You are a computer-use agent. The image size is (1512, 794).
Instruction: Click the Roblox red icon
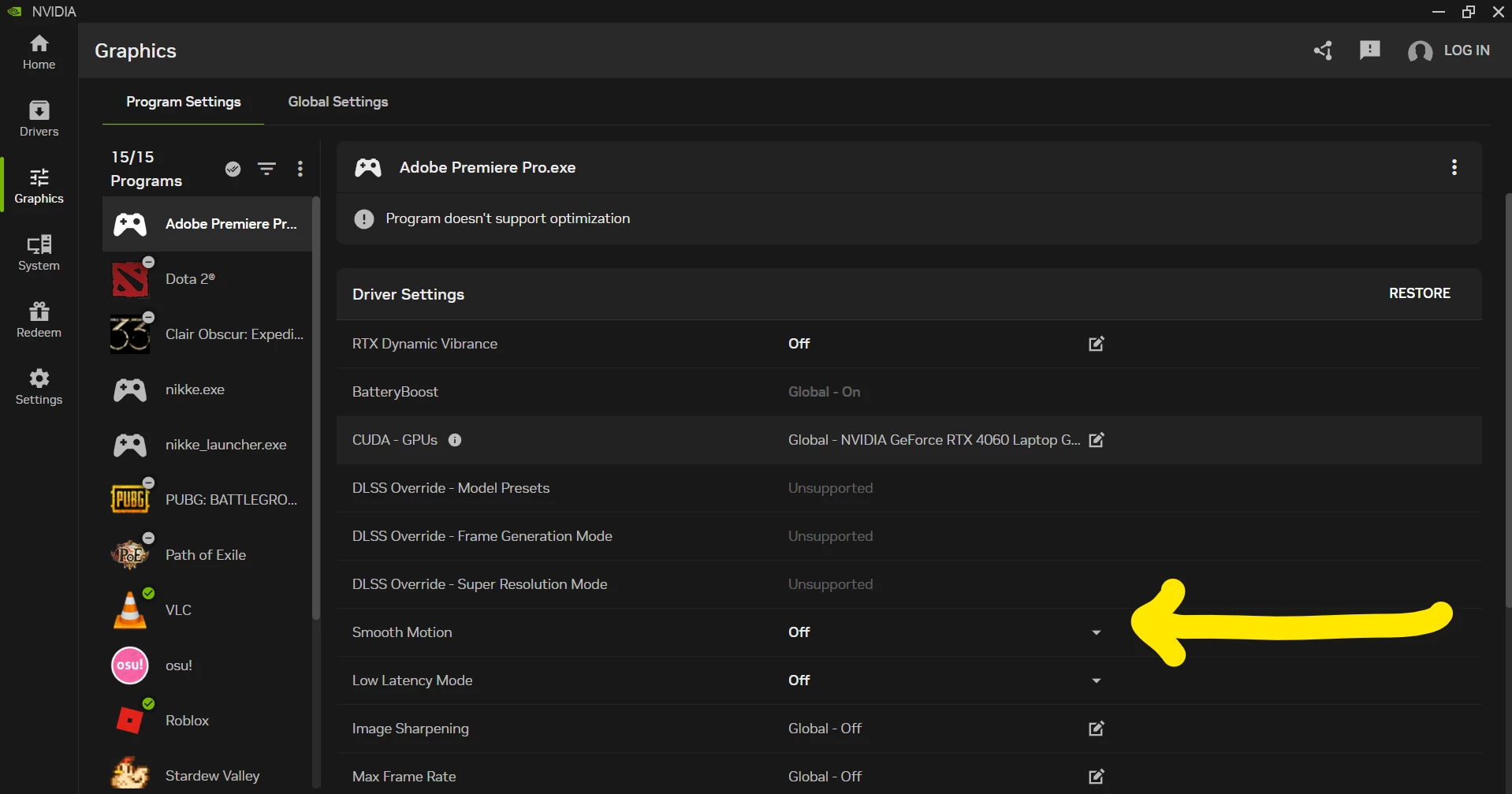click(x=130, y=721)
